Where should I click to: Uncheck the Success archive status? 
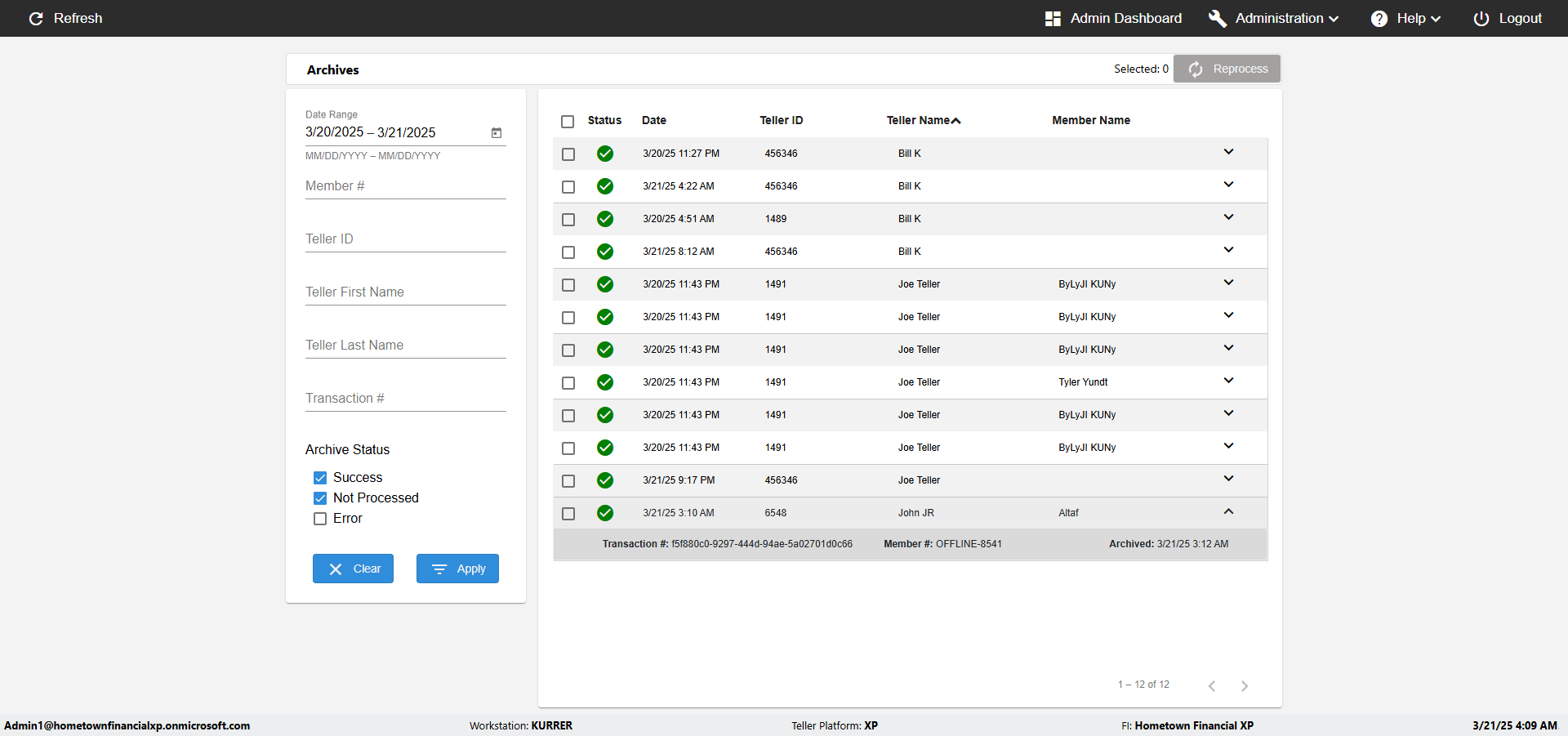[x=320, y=478]
